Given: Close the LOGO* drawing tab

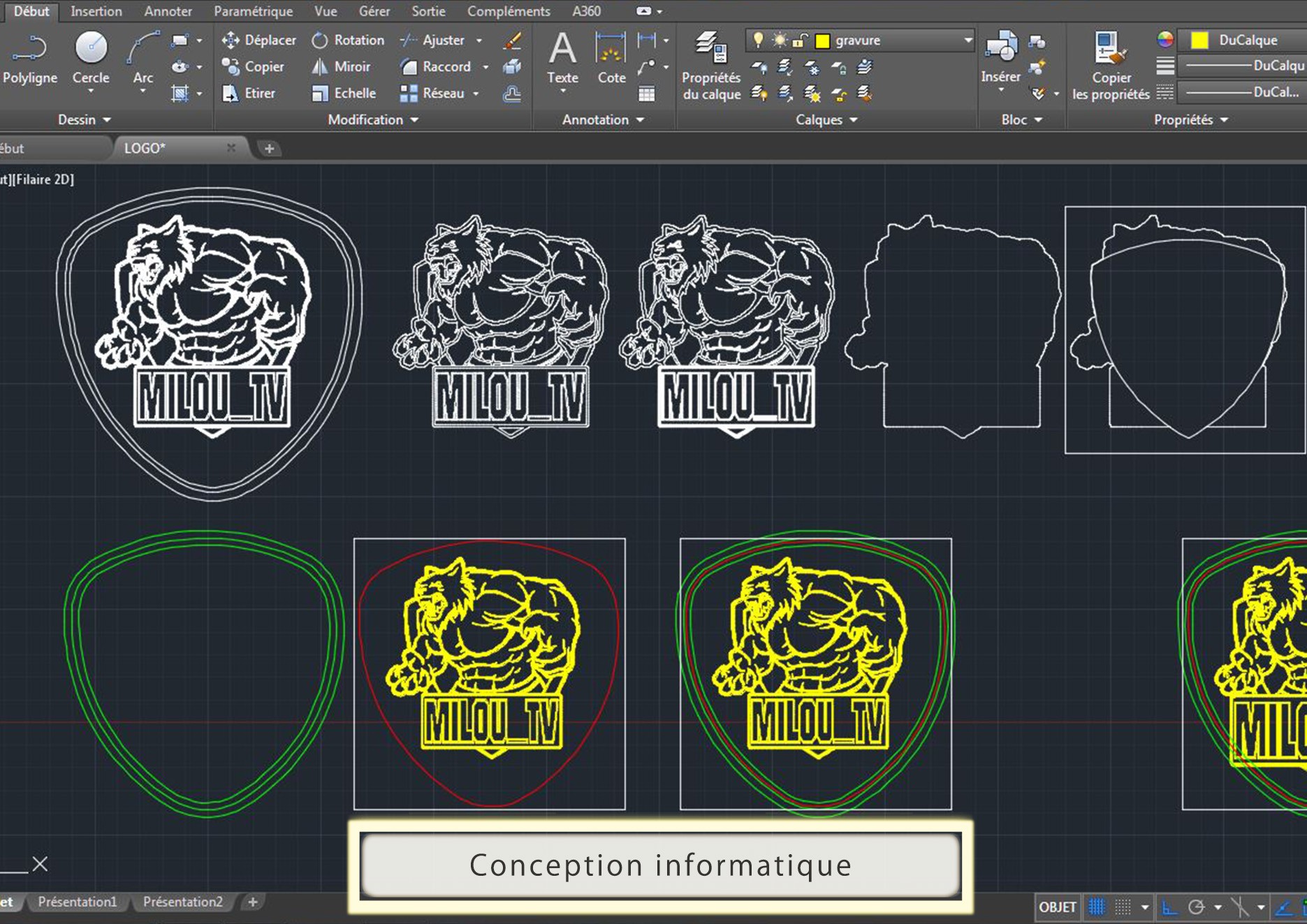Looking at the screenshot, I should click(x=231, y=148).
